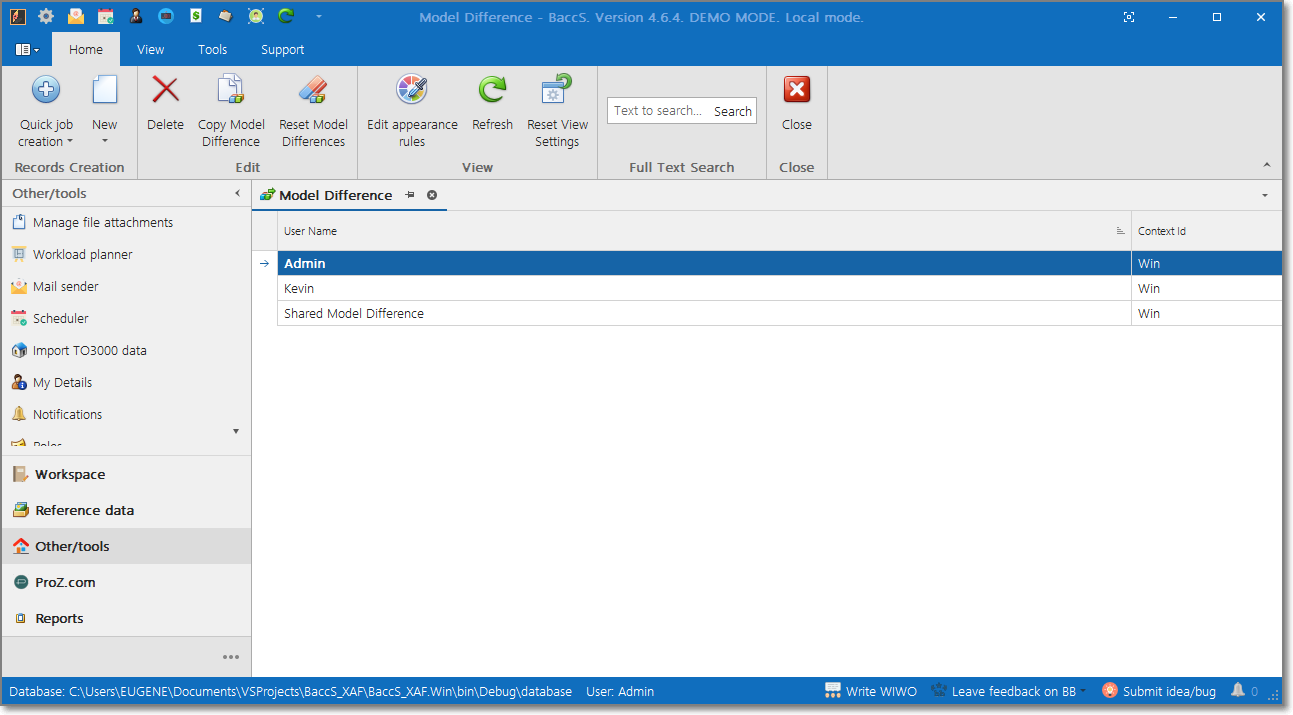Click the green Refresh icon

[492, 91]
